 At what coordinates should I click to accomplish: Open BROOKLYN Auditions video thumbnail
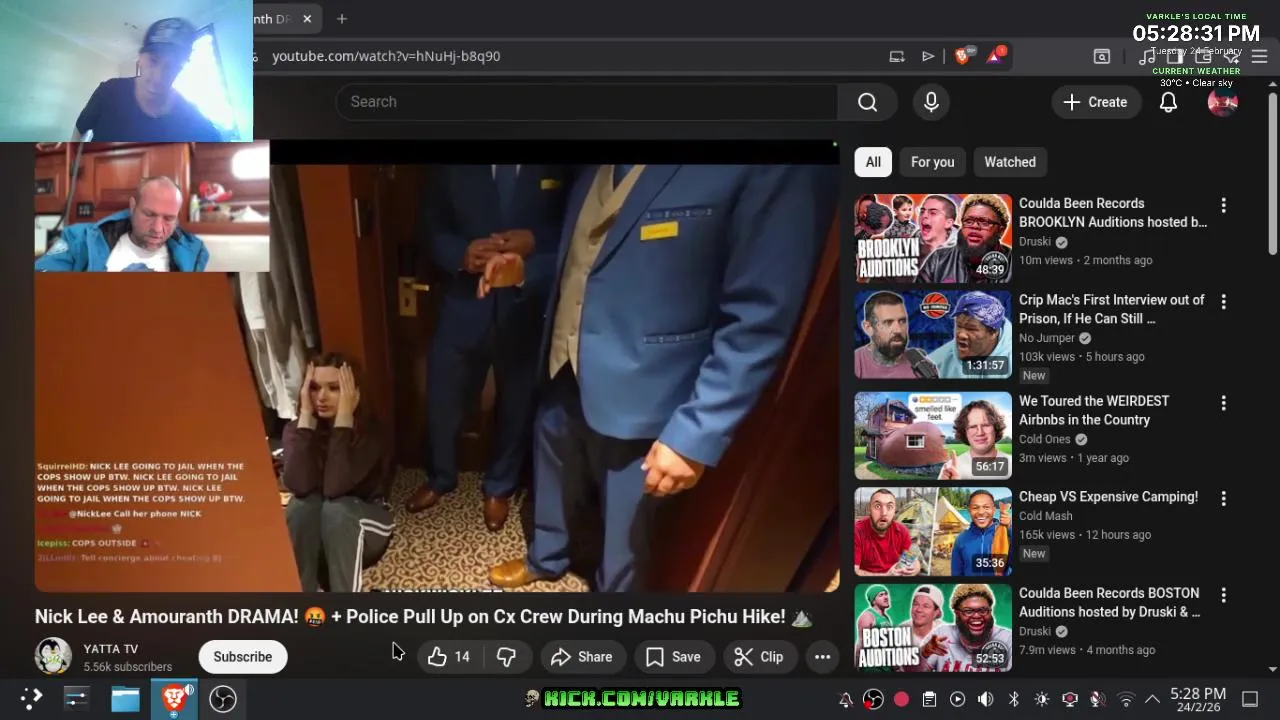933,239
